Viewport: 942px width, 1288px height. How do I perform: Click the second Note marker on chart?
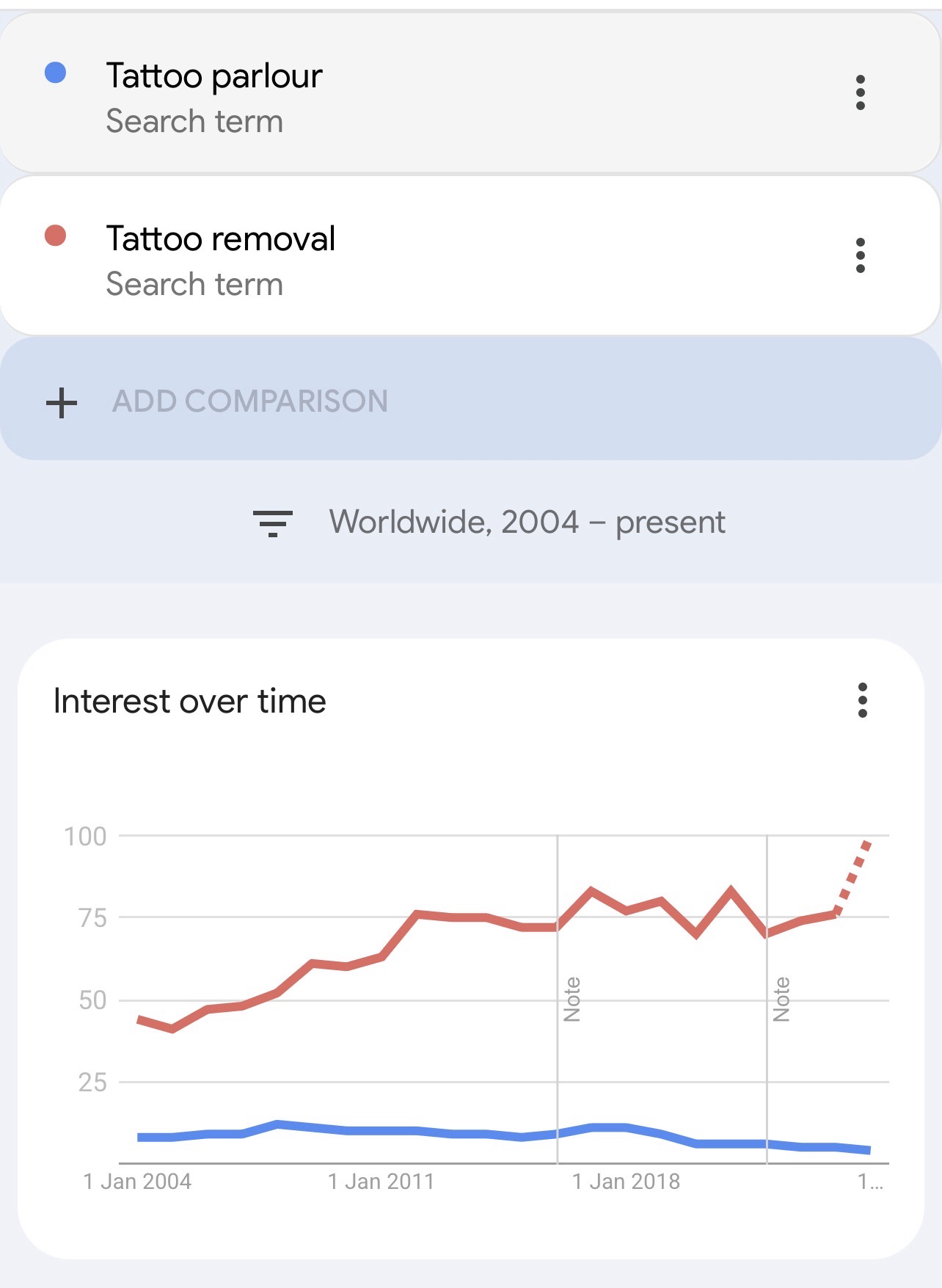pyautogui.click(x=781, y=999)
